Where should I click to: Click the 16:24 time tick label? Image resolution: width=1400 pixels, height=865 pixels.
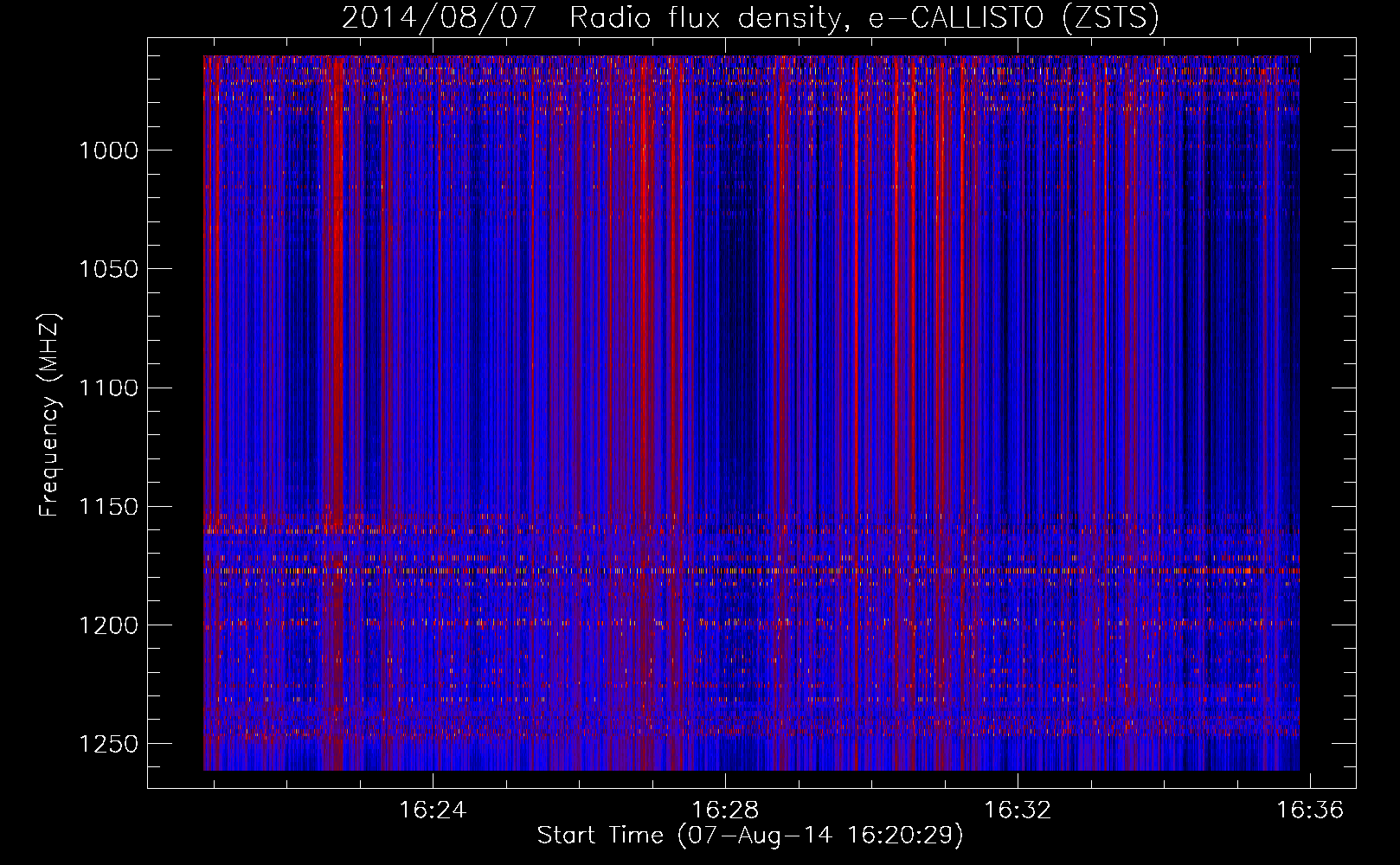click(x=432, y=810)
